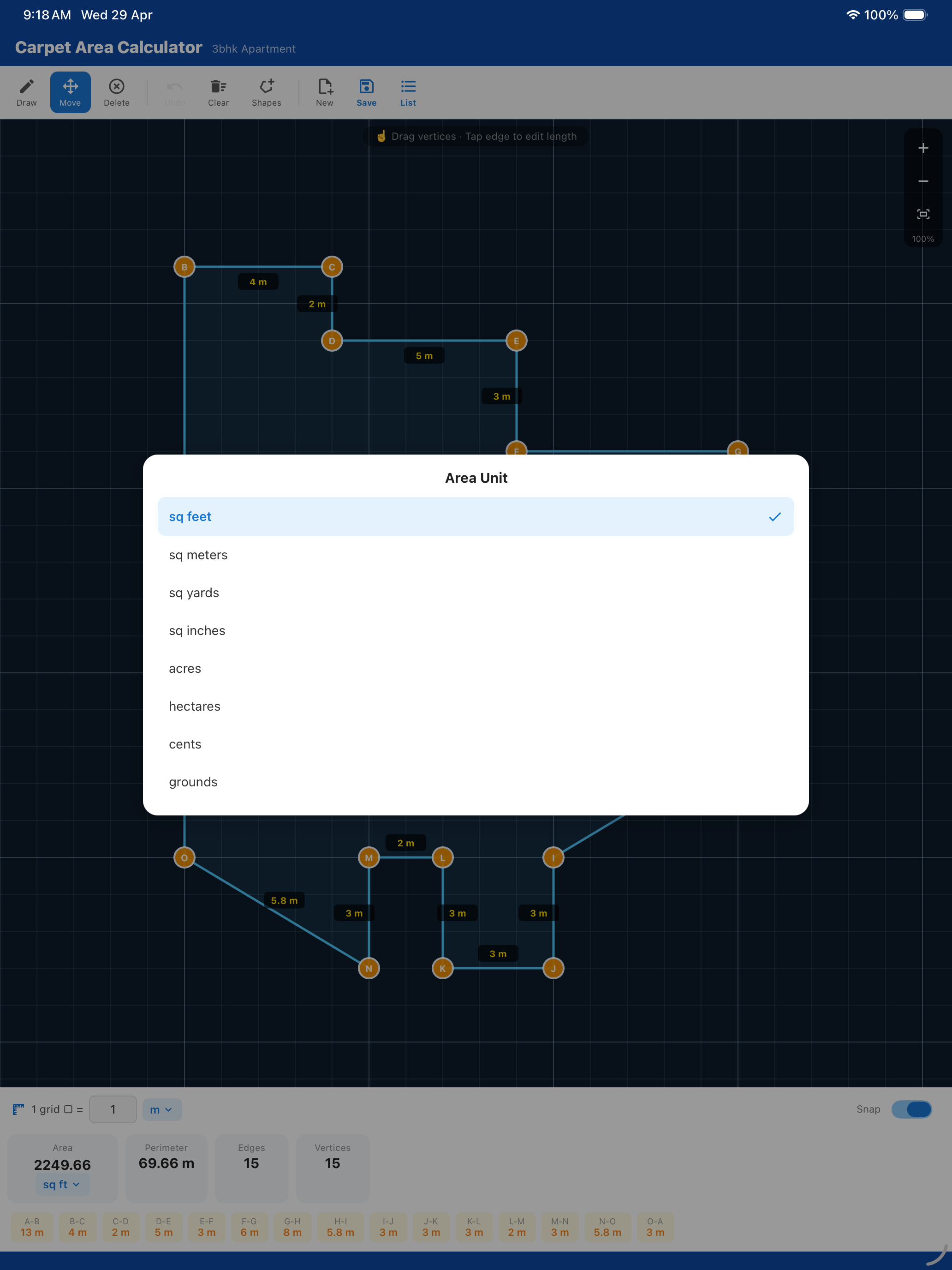Save the current floor plan
This screenshot has height=1270, width=952.
pos(366,92)
